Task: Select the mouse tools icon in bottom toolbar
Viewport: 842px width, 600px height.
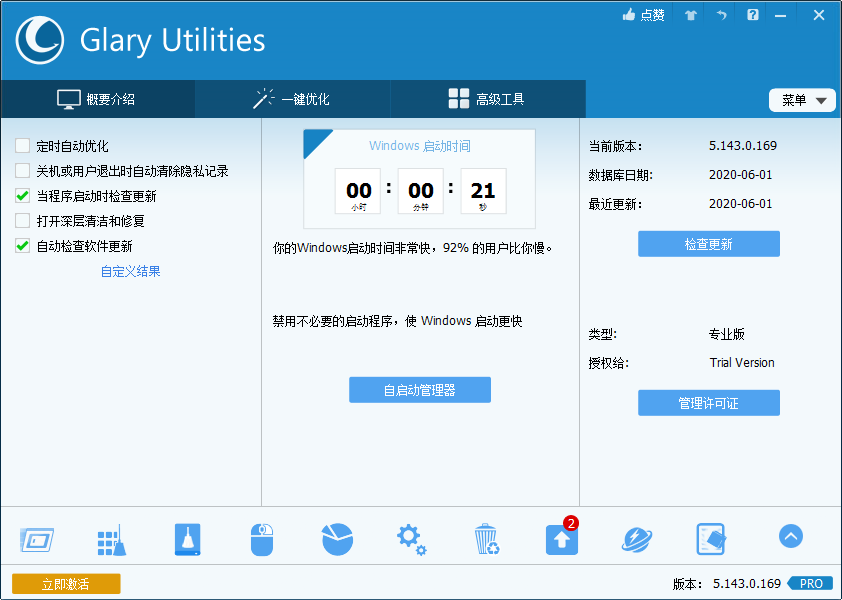Action: coord(261,538)
